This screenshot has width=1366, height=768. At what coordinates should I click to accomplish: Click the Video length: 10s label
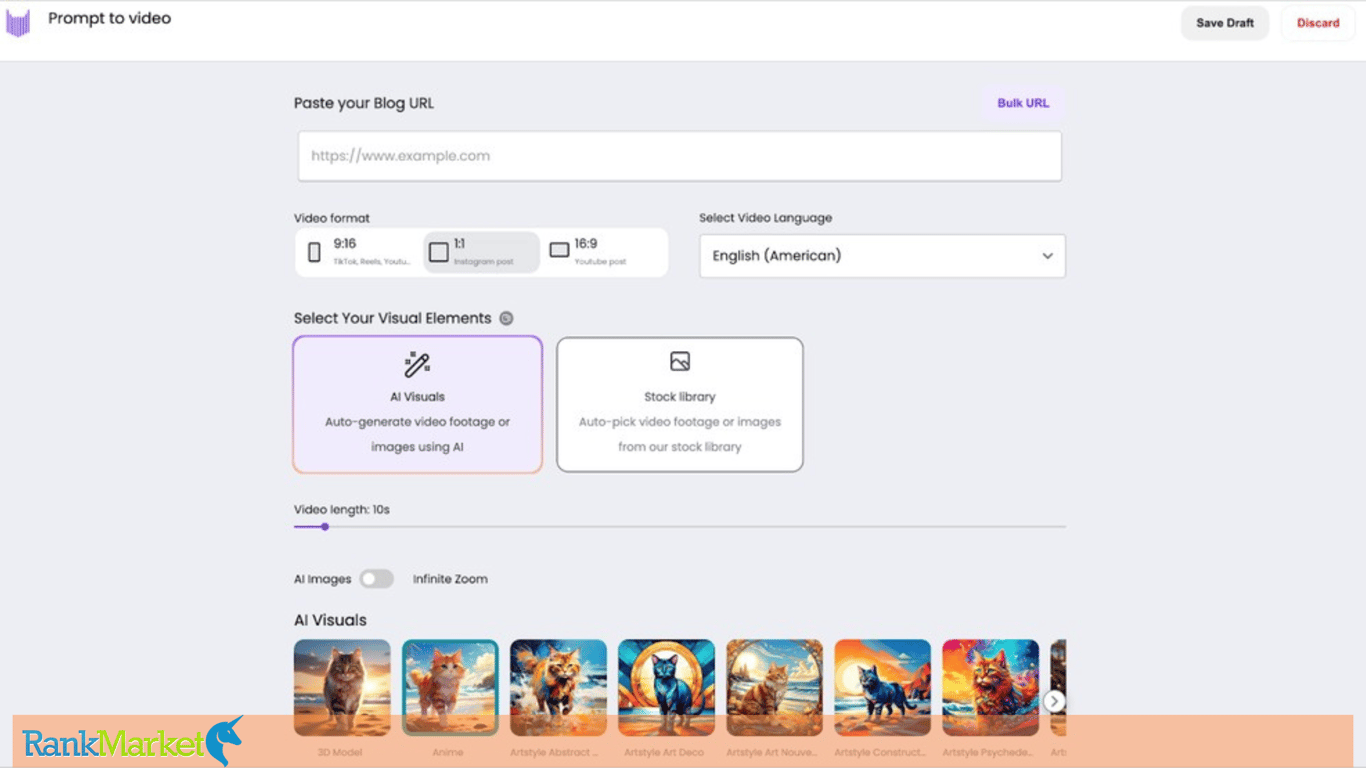click(342, 510)
